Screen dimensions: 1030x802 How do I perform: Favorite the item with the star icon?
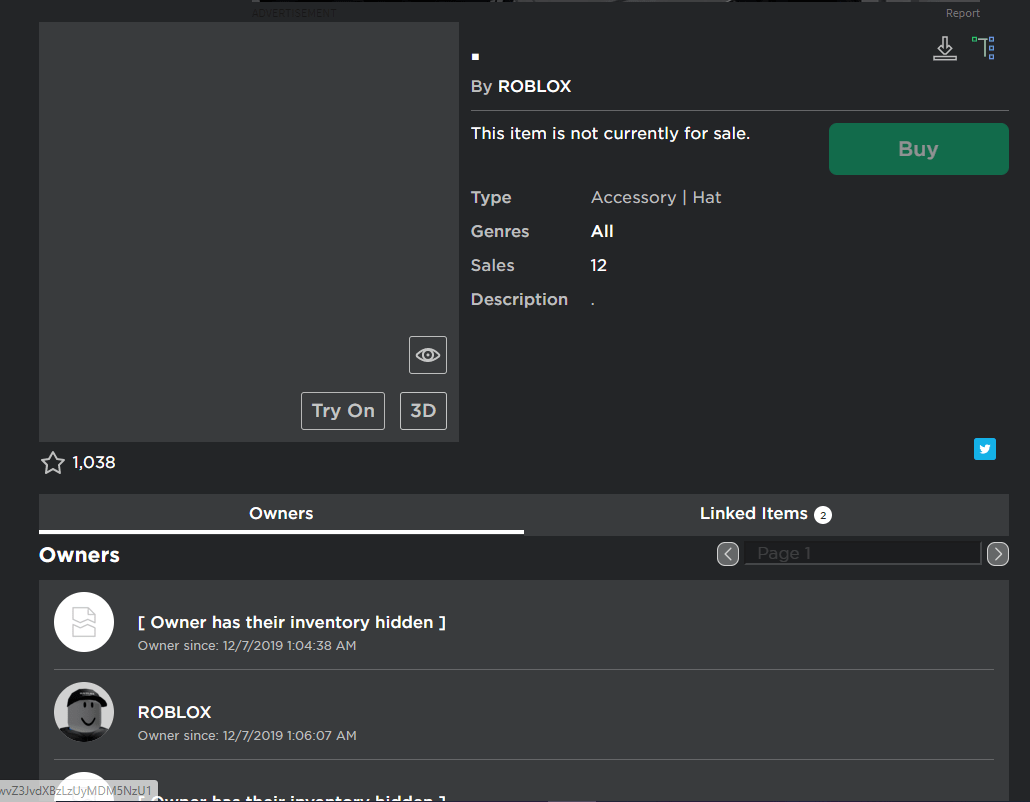coord(53,463)
